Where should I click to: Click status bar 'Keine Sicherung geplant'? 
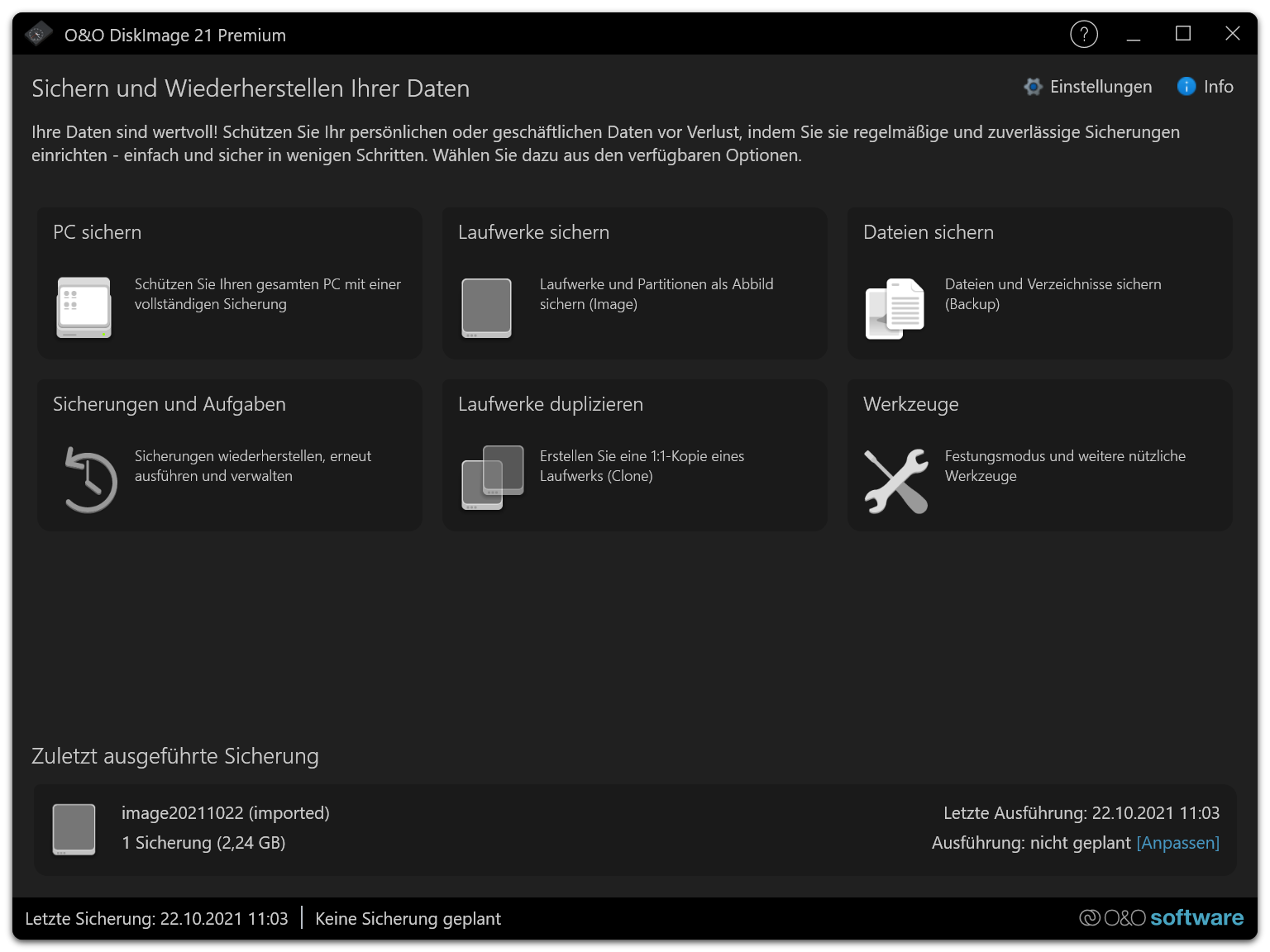(x=408, y=919)
